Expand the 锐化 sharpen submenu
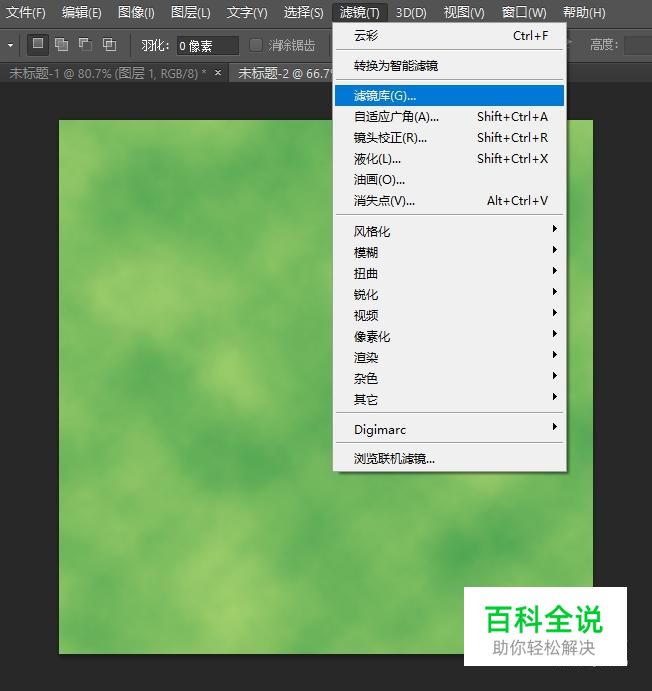Viewport: 652px width, 691px height. tap(449, 294)
